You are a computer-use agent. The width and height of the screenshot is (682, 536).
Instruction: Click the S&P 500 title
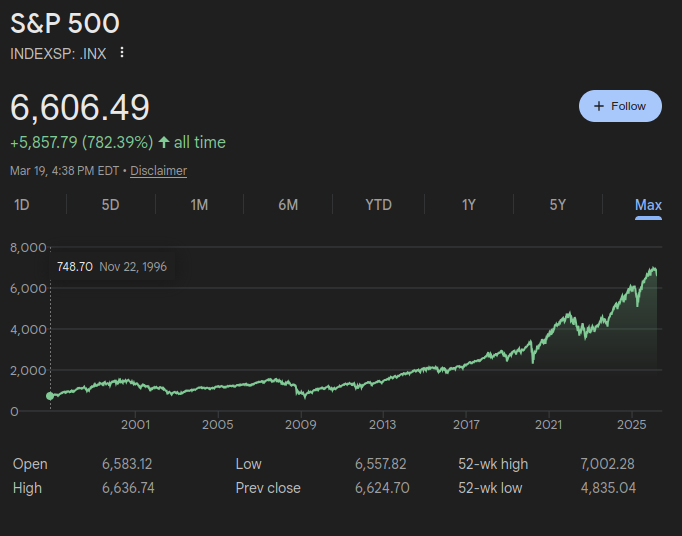(65, 23)
